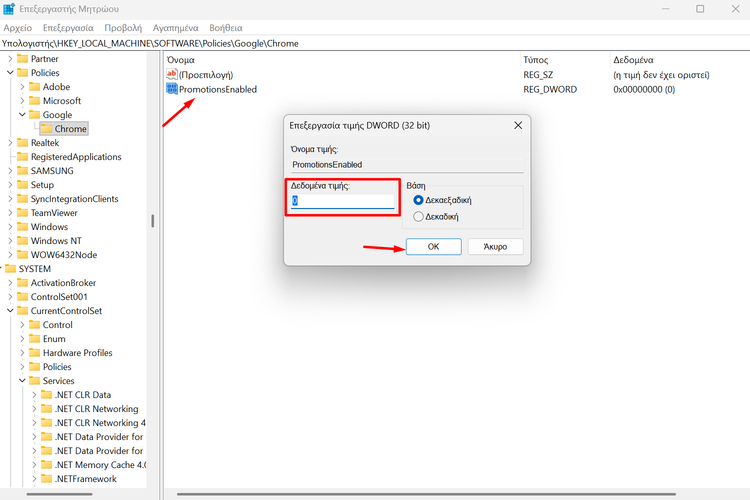Click the Registry Editor app icon in title bar
Image resolution: width=750 pixels, height=500 pixels.
[x=9, y=9]
